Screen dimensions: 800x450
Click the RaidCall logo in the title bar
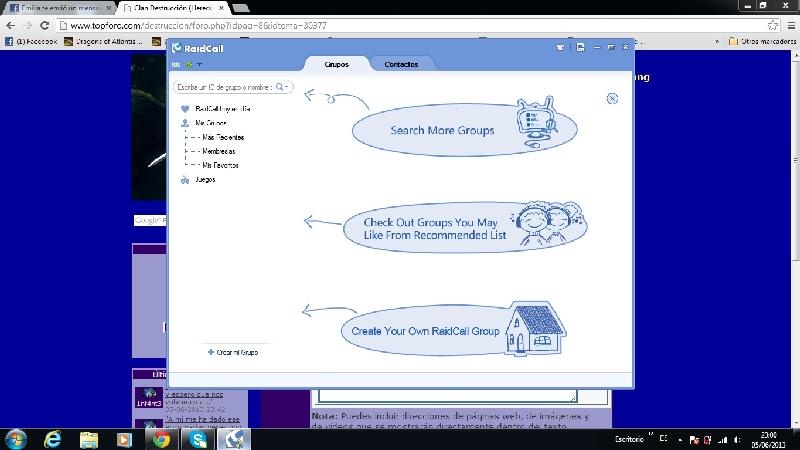coord(197,48)
